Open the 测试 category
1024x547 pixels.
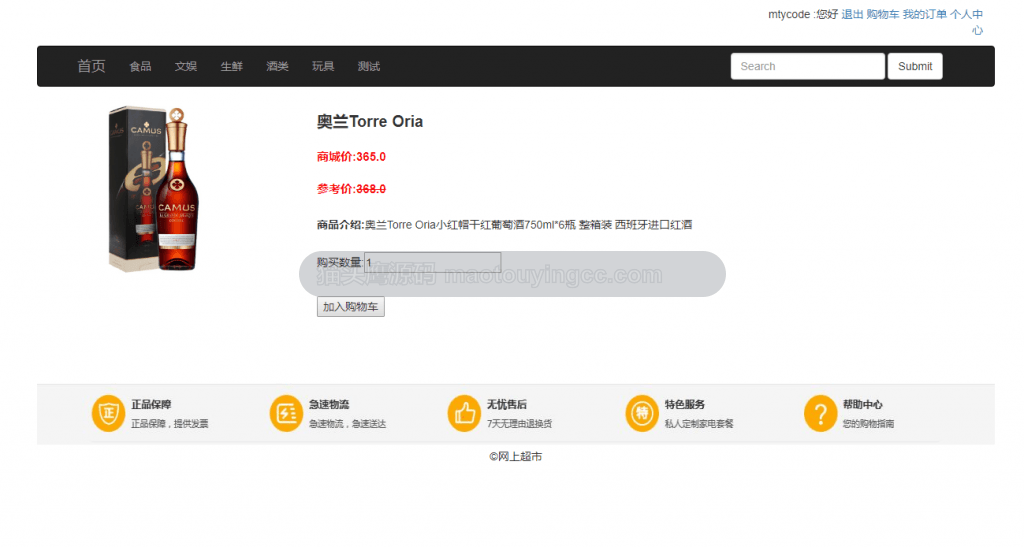[369, 66]
